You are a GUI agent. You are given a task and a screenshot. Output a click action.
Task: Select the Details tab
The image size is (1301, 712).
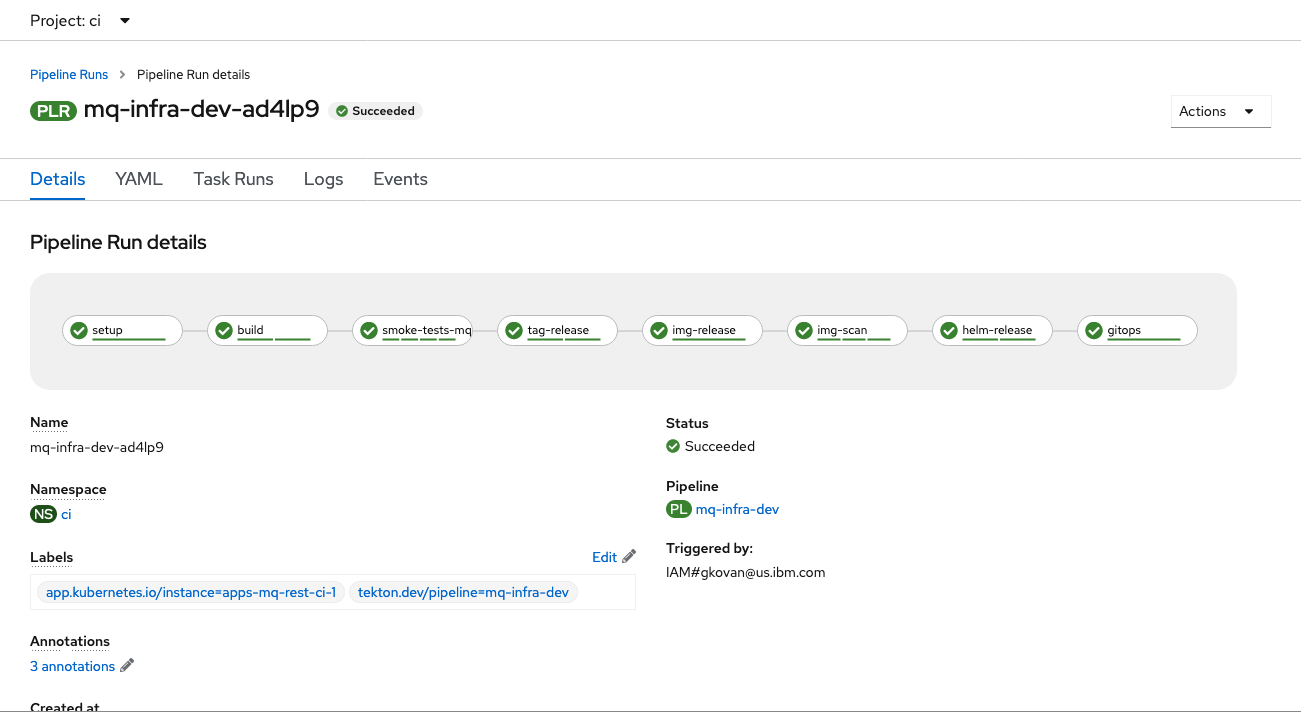tap(58, 179)
